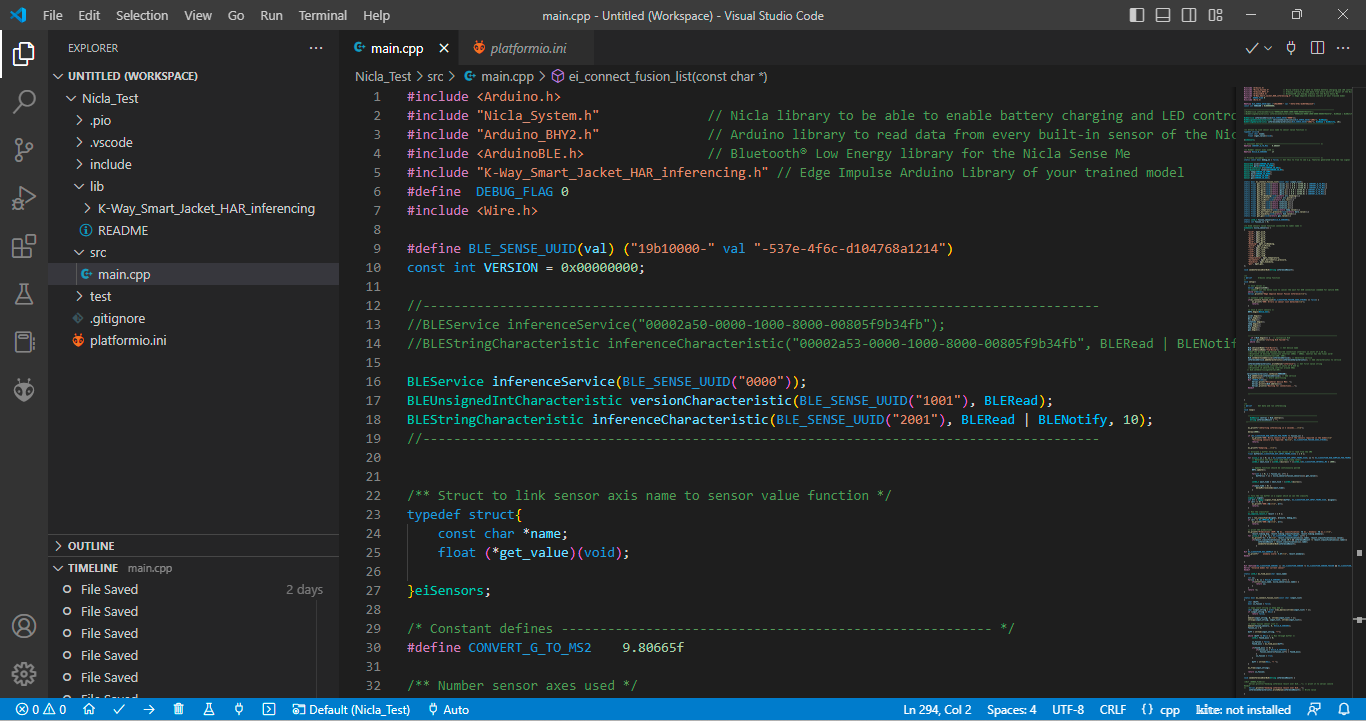Open the Source Control view
1366x721 pixels.
24,150
